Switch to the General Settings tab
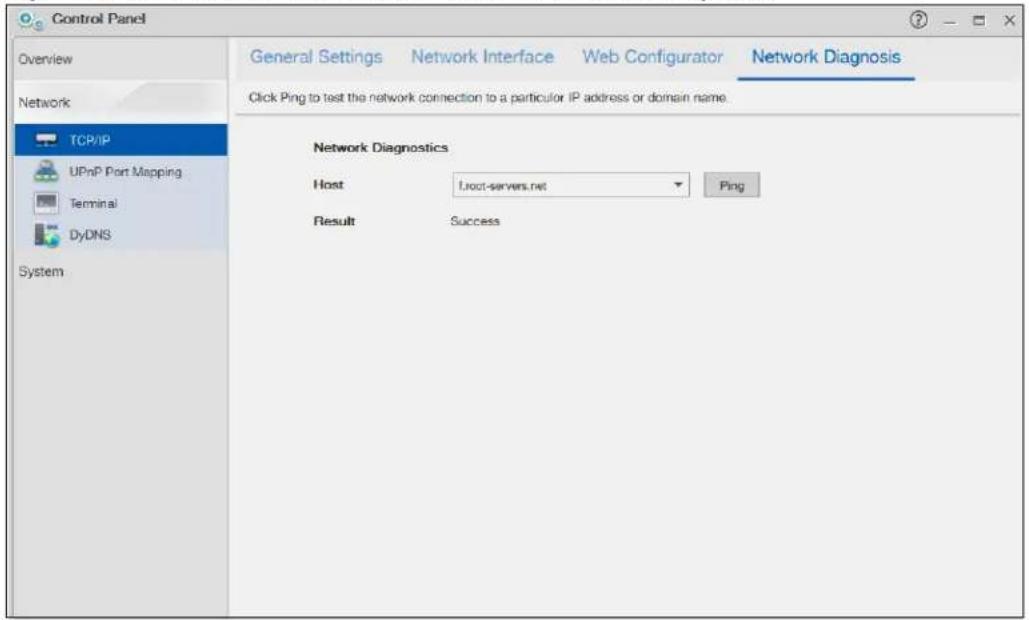The image size is (1029, 620). pos(316,57)
